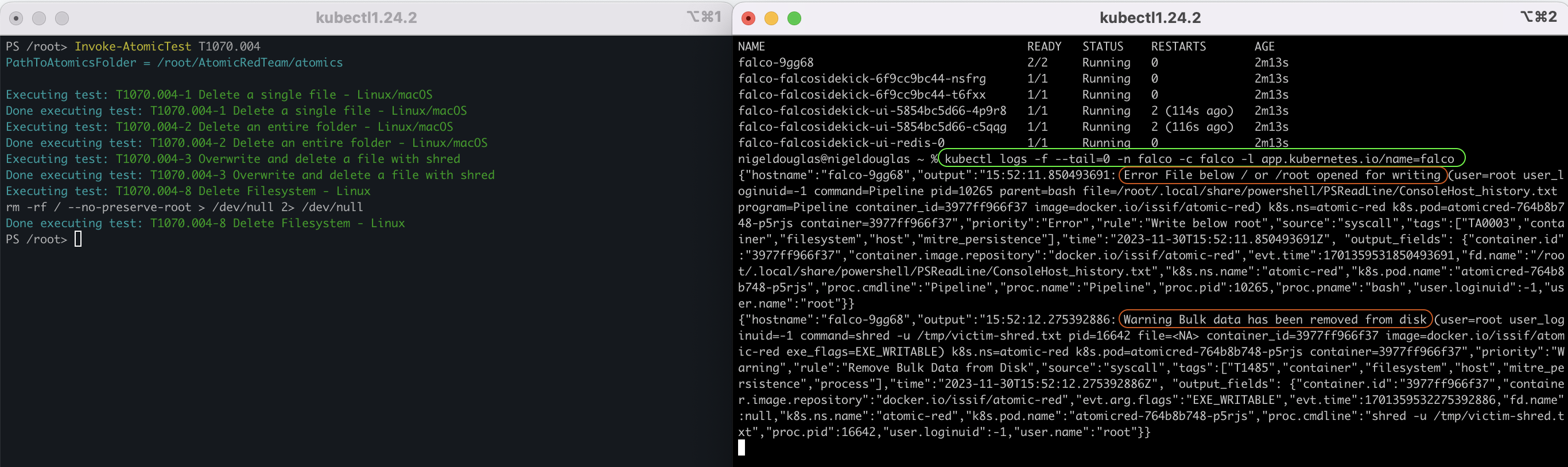
Task: Minimize the left inactive terminal window
Action: [x=39, y=18]
